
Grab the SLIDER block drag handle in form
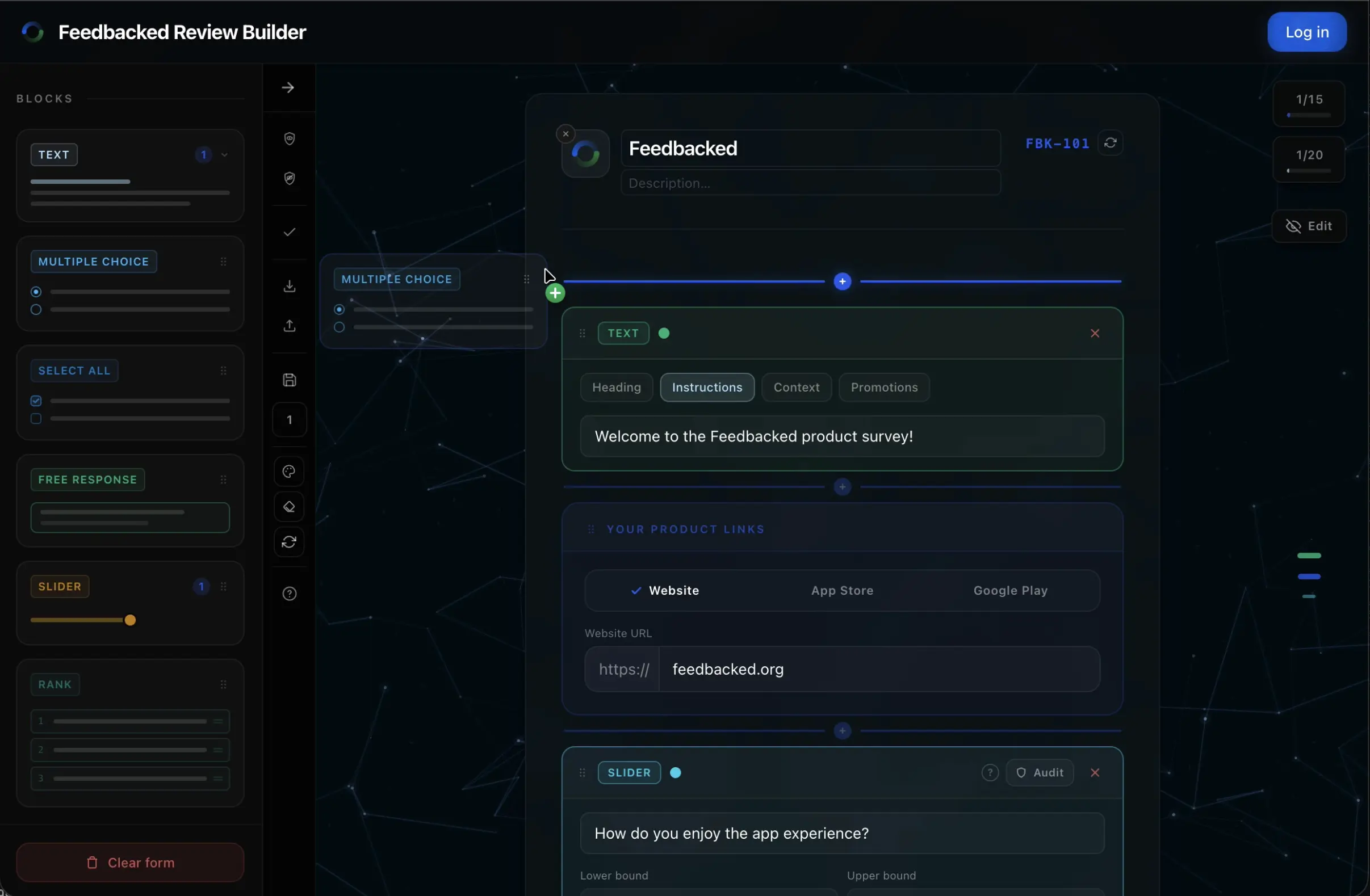[583, 773]
